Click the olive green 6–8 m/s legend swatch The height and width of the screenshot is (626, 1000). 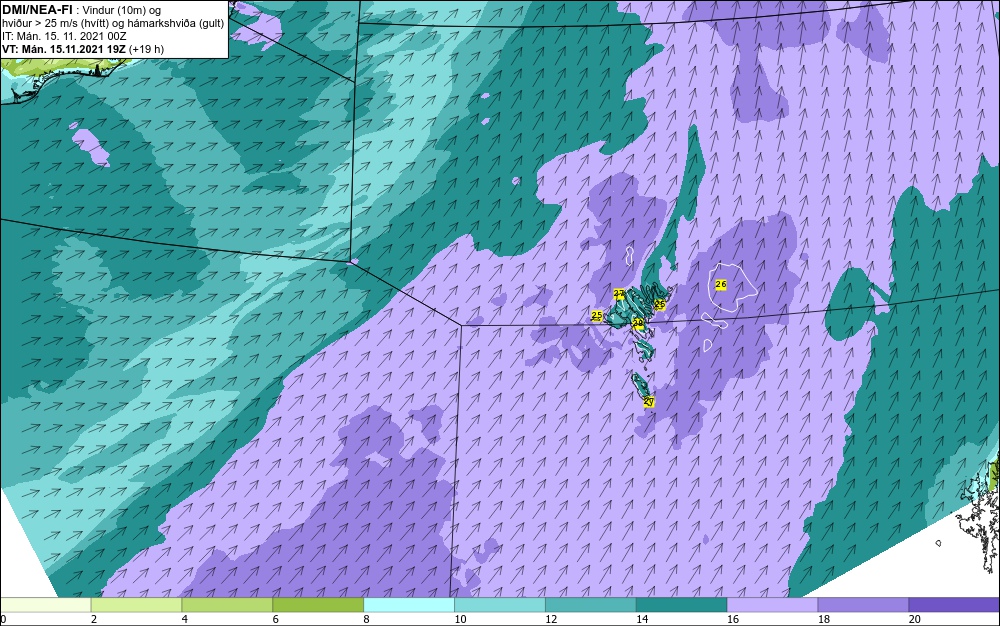[x=318, y=605]
